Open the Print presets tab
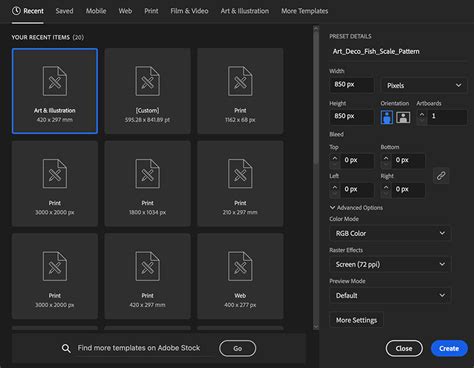Image resolution: width=474 pixels, height=368 pixels. click(x=151, y=11)
